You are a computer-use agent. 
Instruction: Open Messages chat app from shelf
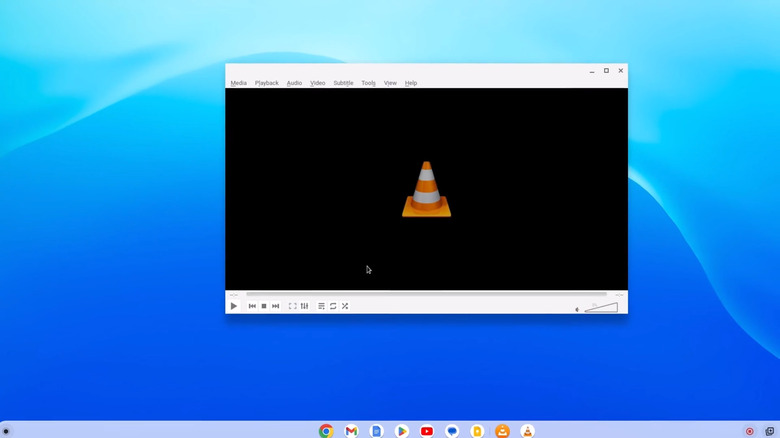[x=452, y=431]
